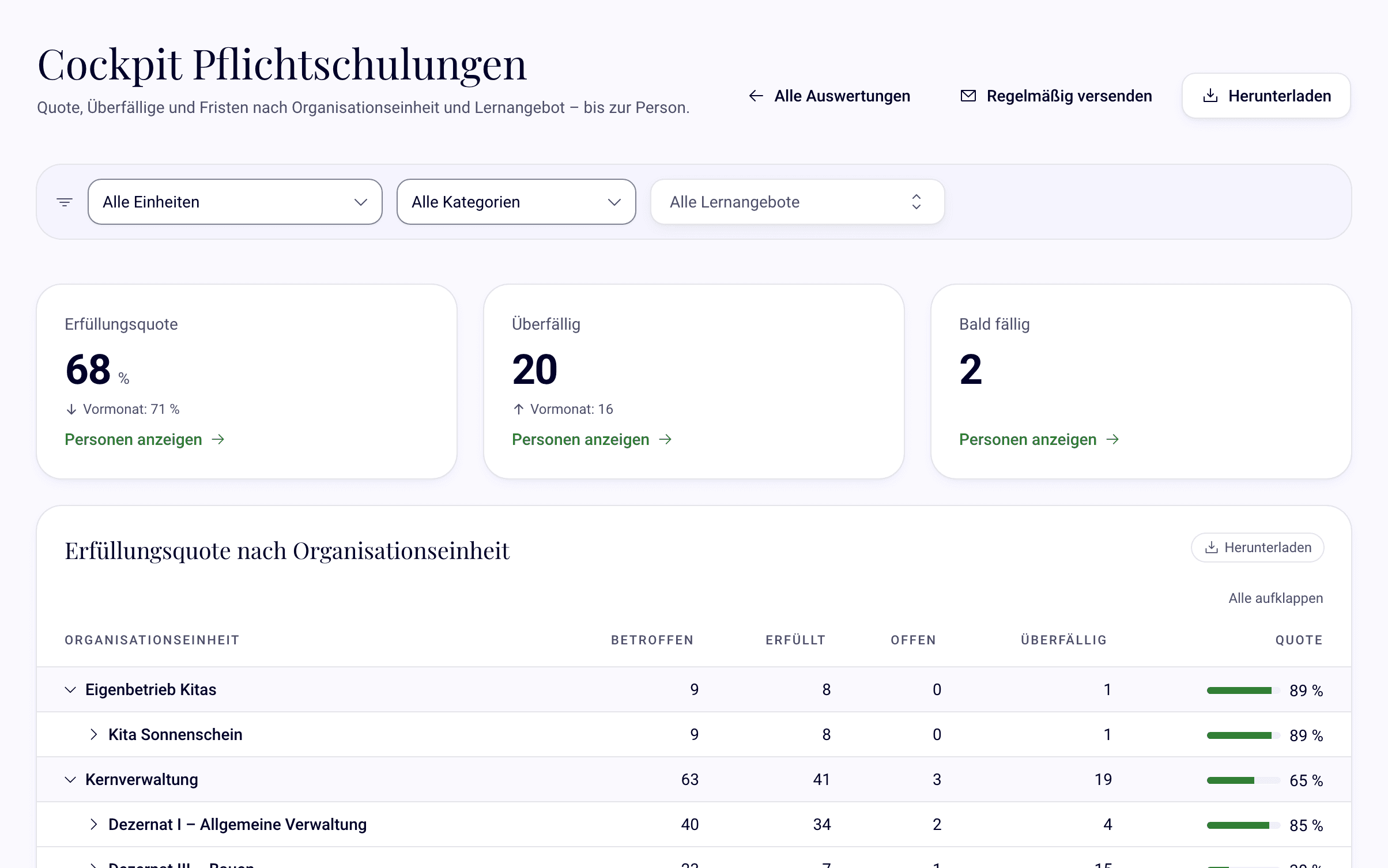
Task: Click the ÜBERFÄLLIG column header
Action: (1063, 640)
